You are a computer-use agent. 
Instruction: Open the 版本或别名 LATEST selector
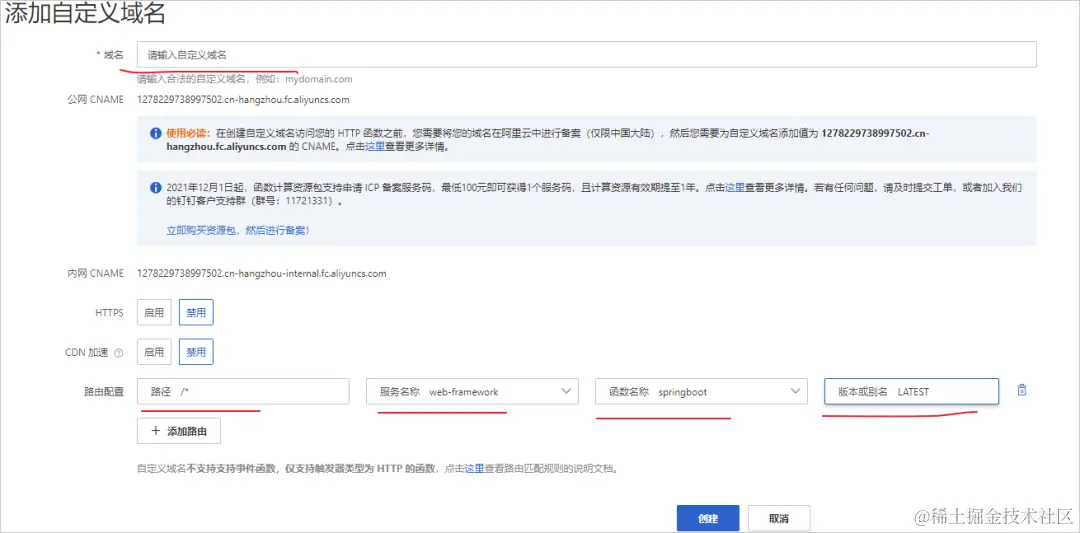911,391
